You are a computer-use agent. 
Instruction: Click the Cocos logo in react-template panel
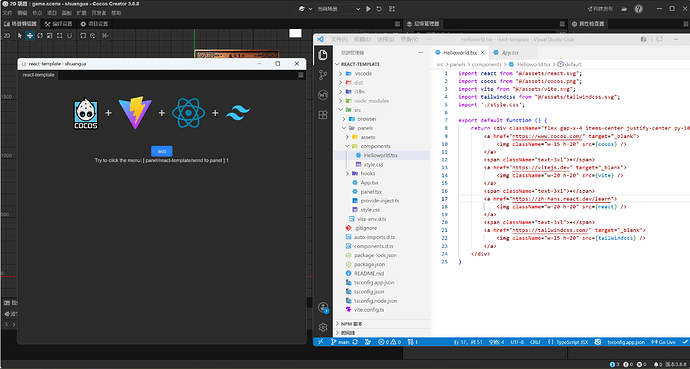pos(86,113)
